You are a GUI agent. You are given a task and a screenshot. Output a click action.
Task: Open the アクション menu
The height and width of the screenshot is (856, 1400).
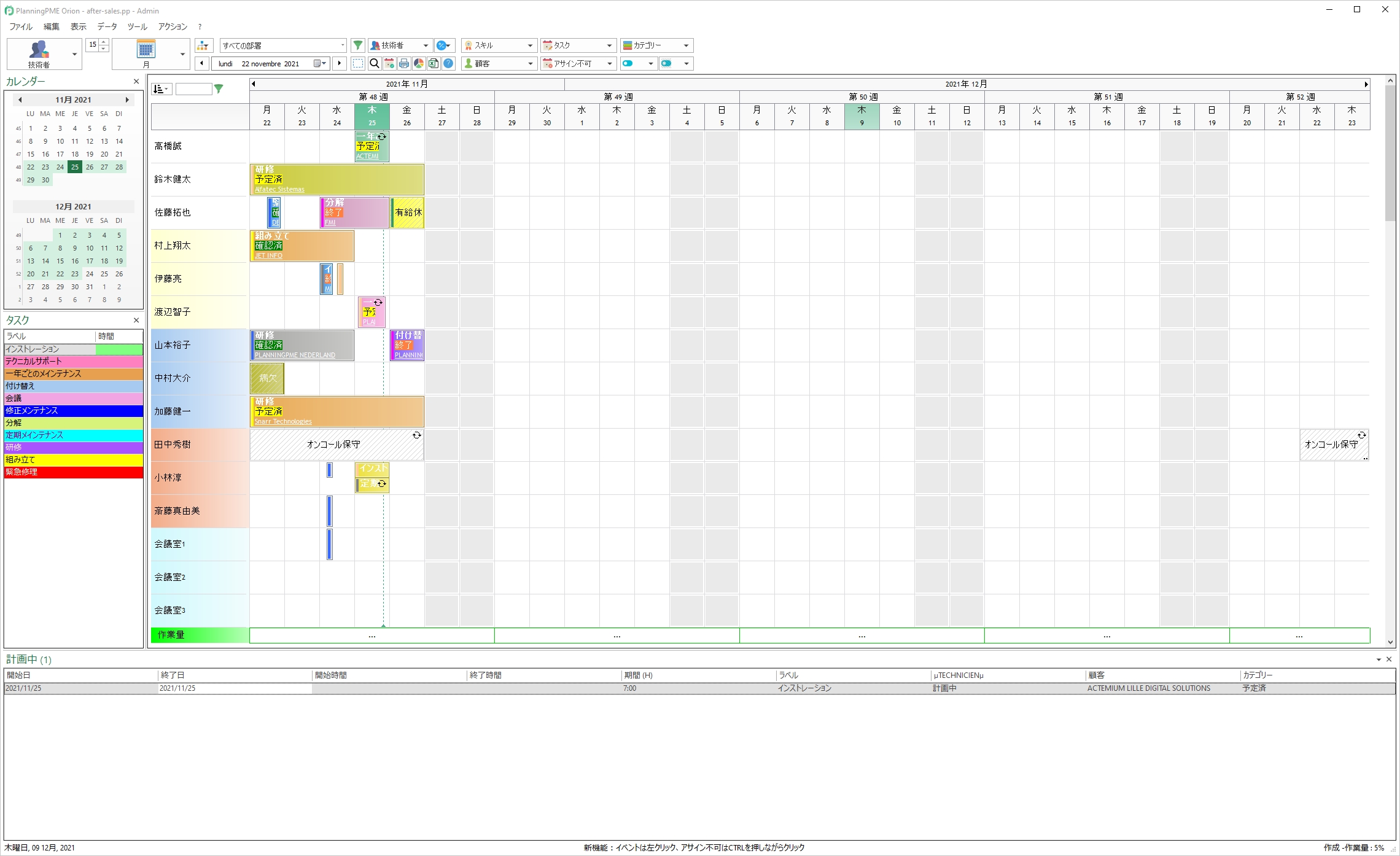tap(173, 26)
